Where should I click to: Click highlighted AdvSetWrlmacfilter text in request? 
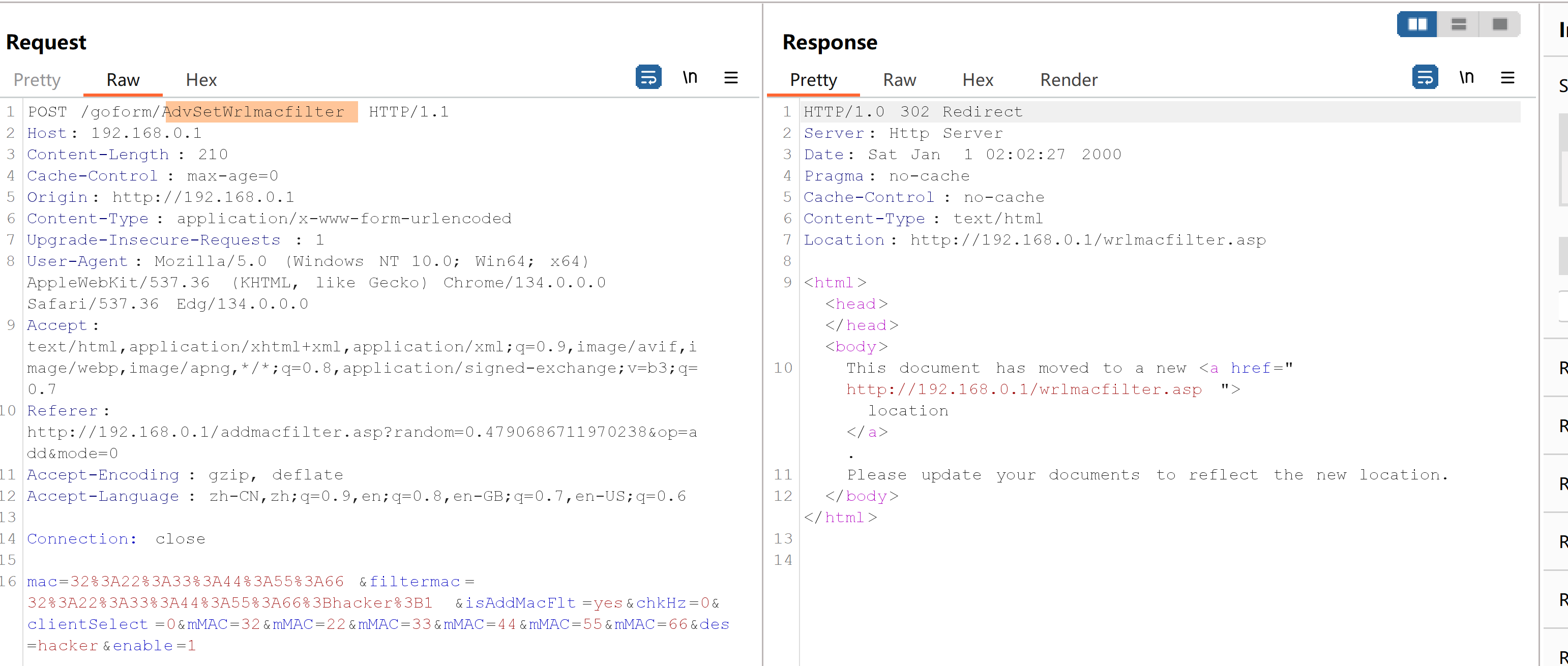pos(254,112)
